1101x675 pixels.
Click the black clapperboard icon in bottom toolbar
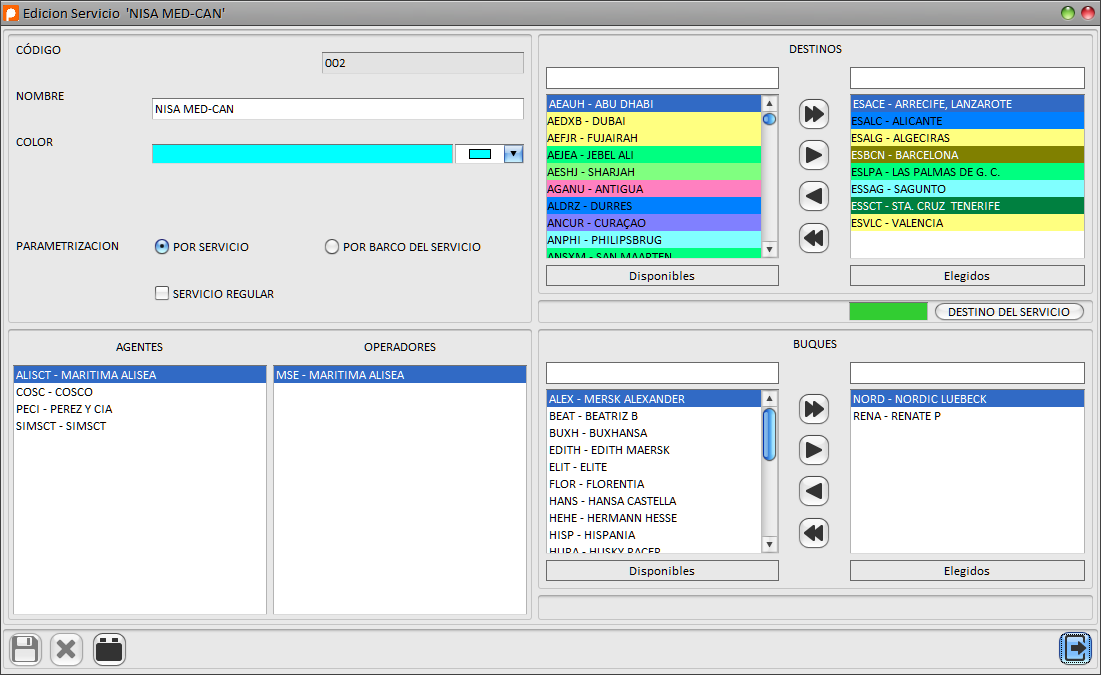pos(109,648)
